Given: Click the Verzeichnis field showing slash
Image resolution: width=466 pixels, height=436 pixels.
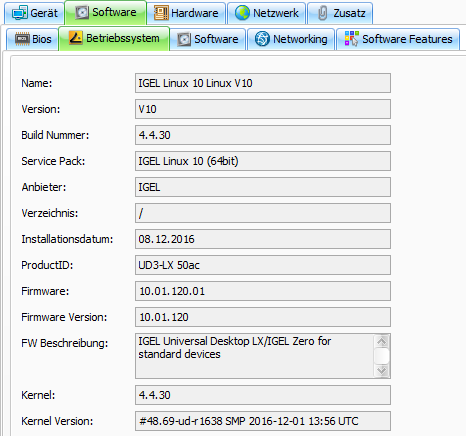Looking at the screenshot, I should pyautogui.click(x=263, y=213).
